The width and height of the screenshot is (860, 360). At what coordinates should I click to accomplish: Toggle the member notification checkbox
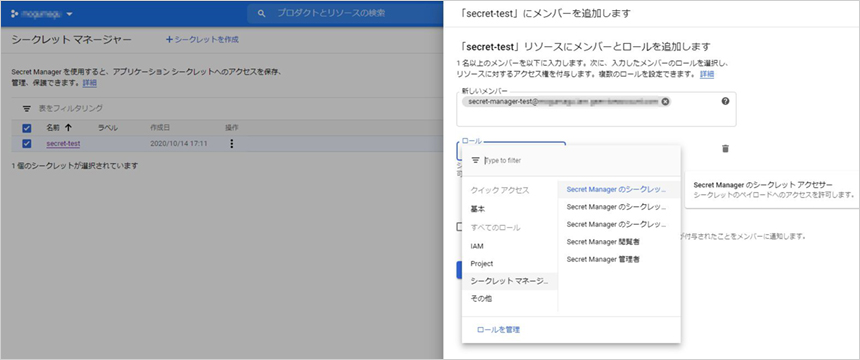tap(460, 227)
